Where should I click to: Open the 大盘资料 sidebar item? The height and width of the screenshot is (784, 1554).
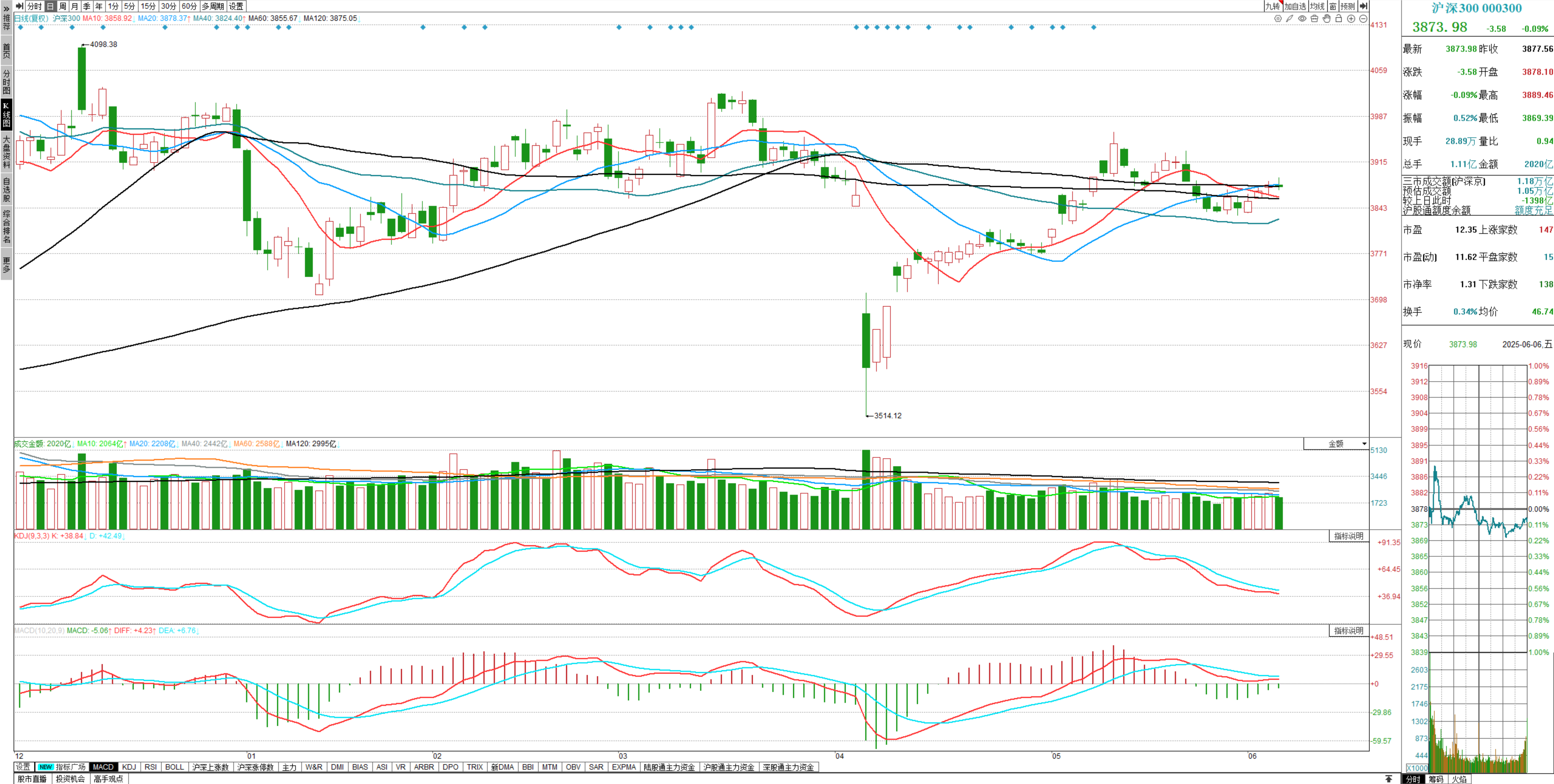6,151
